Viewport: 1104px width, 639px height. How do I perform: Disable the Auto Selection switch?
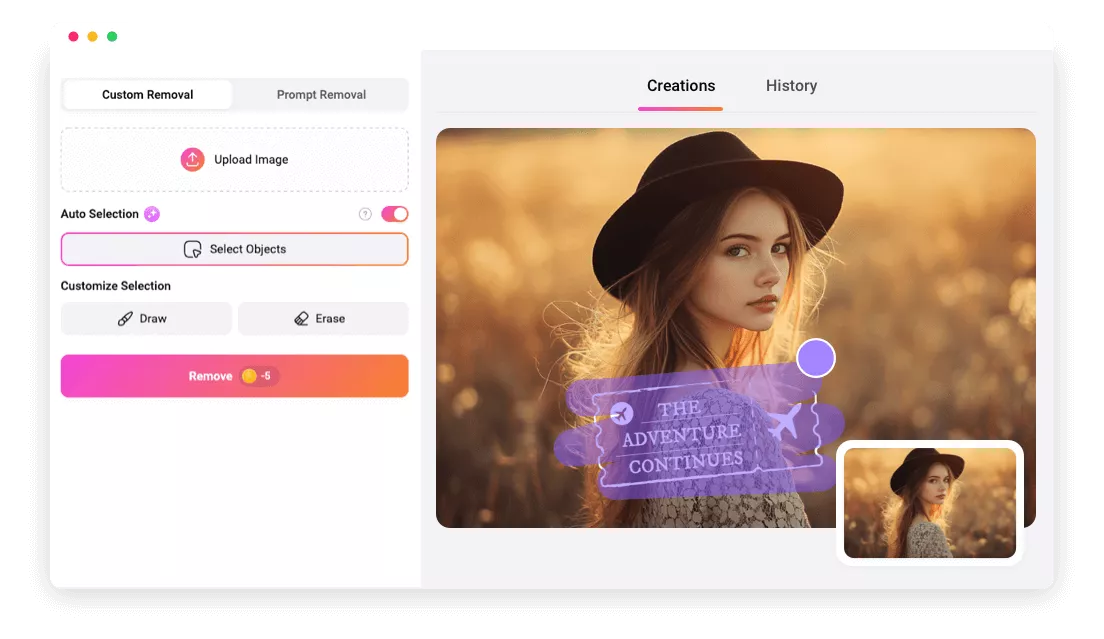[x=392, y=213]
